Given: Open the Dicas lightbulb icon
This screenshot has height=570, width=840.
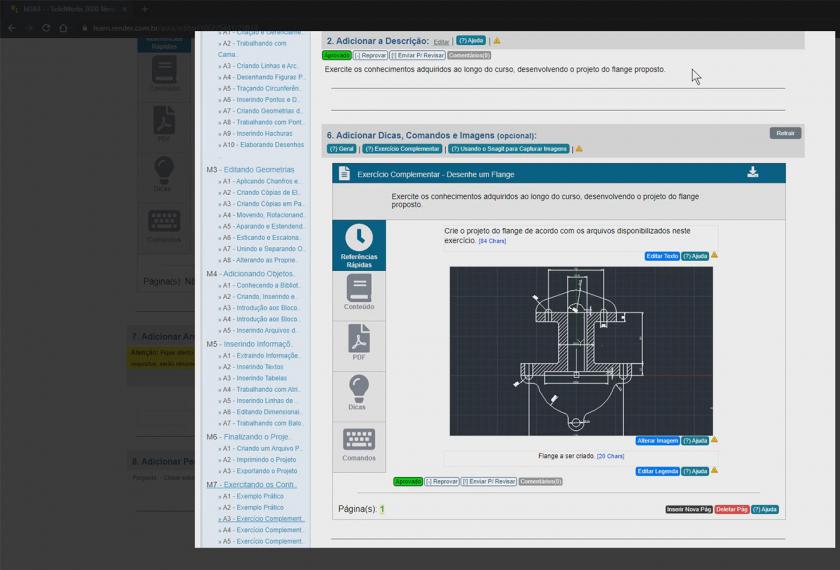Looking at the screenshot, I should pyautogui.click(x=358, y=393).
